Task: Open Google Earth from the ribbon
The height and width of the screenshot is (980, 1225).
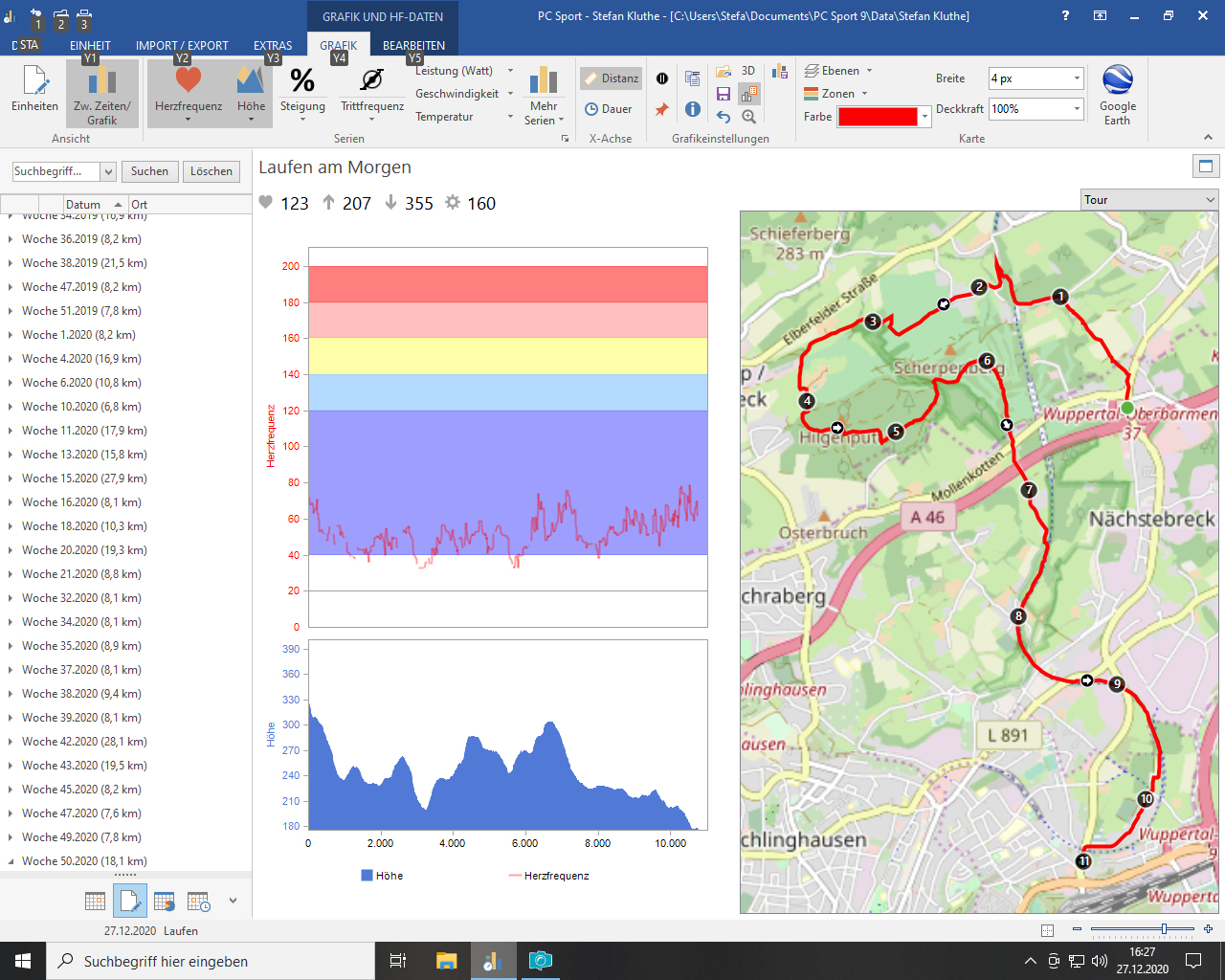Action: click(1117, 94)
